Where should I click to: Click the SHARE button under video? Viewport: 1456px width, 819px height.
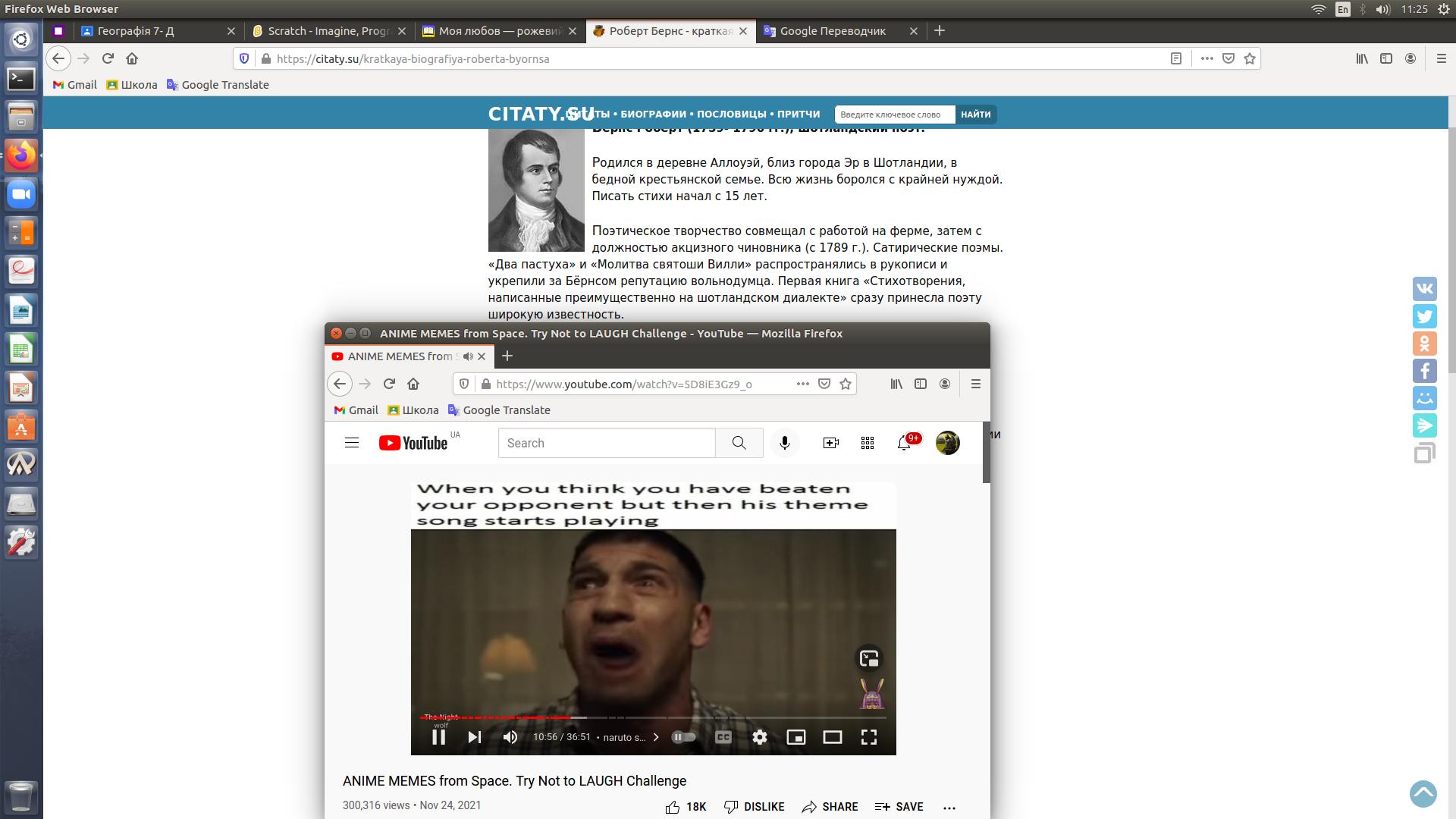[x=830, y=807]
